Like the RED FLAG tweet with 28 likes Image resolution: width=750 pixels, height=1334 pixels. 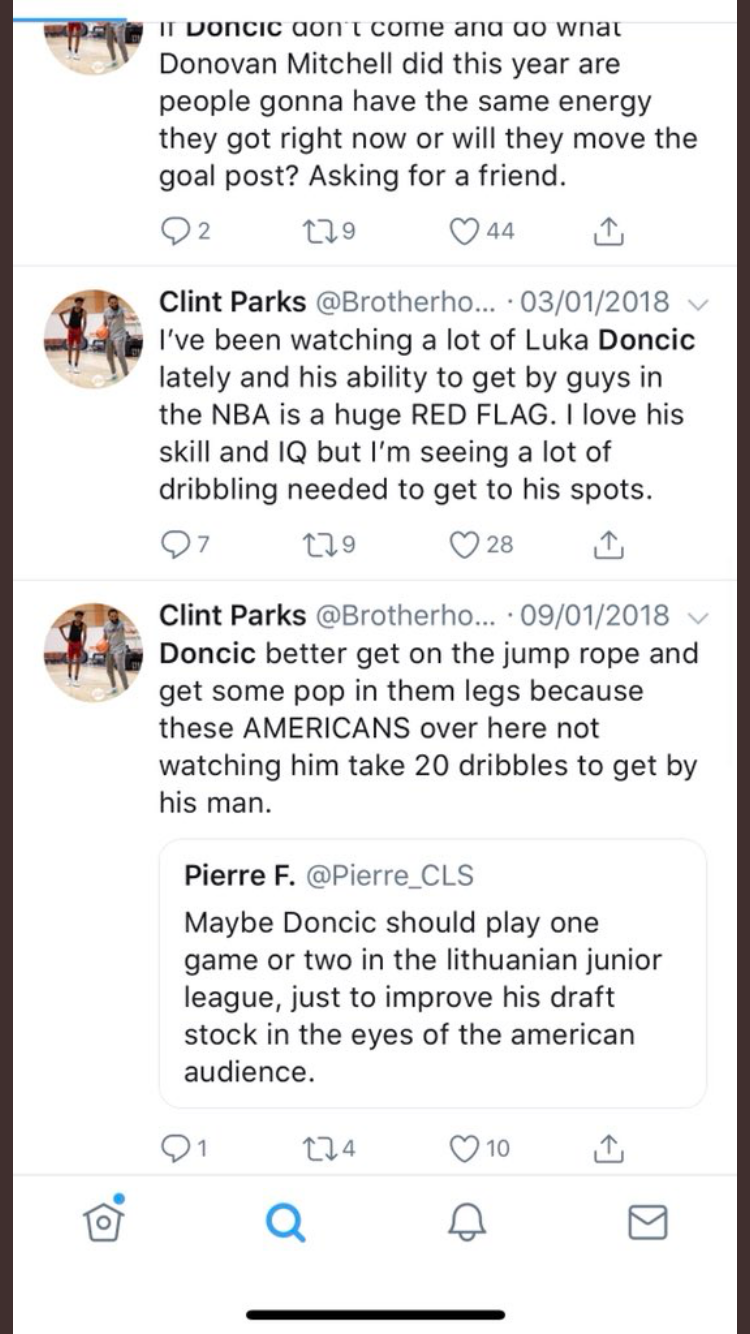[x=464, y=544]
